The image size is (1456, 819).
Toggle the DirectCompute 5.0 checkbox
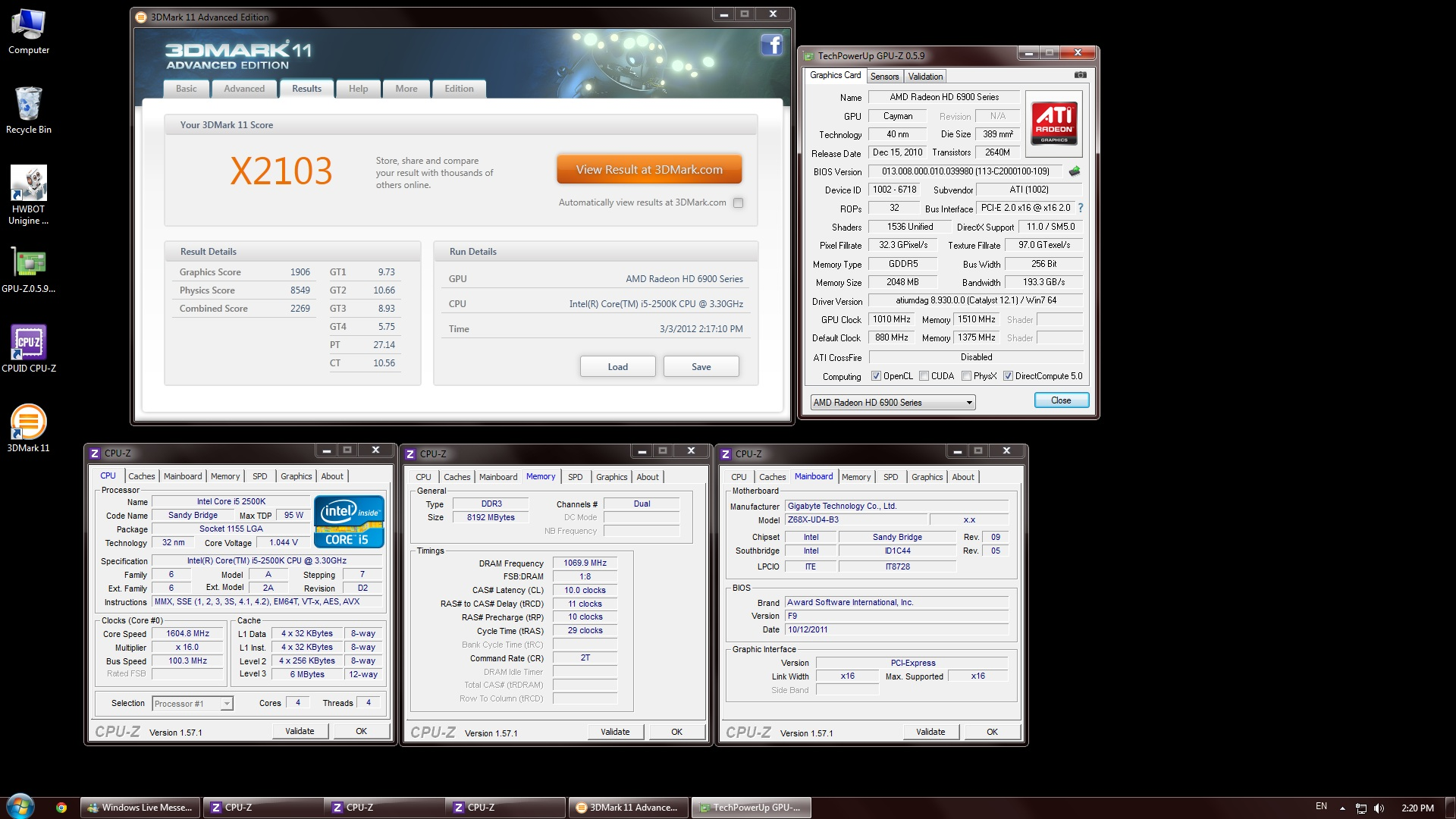tap(1008, 376)
